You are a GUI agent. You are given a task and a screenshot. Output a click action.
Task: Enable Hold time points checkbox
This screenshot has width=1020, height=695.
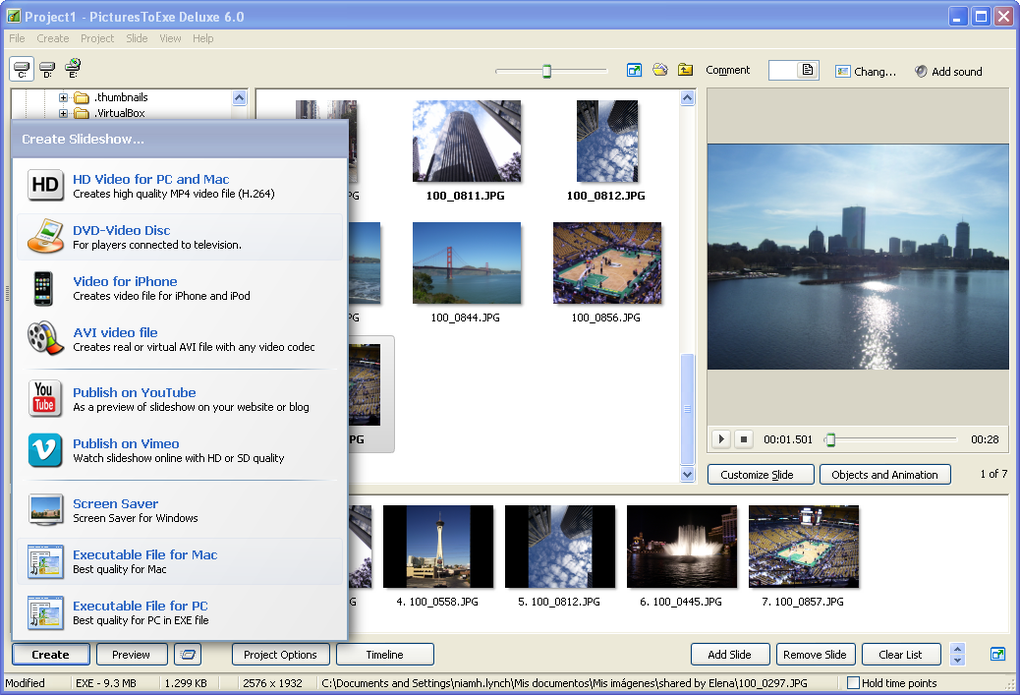tap(853, 683)
